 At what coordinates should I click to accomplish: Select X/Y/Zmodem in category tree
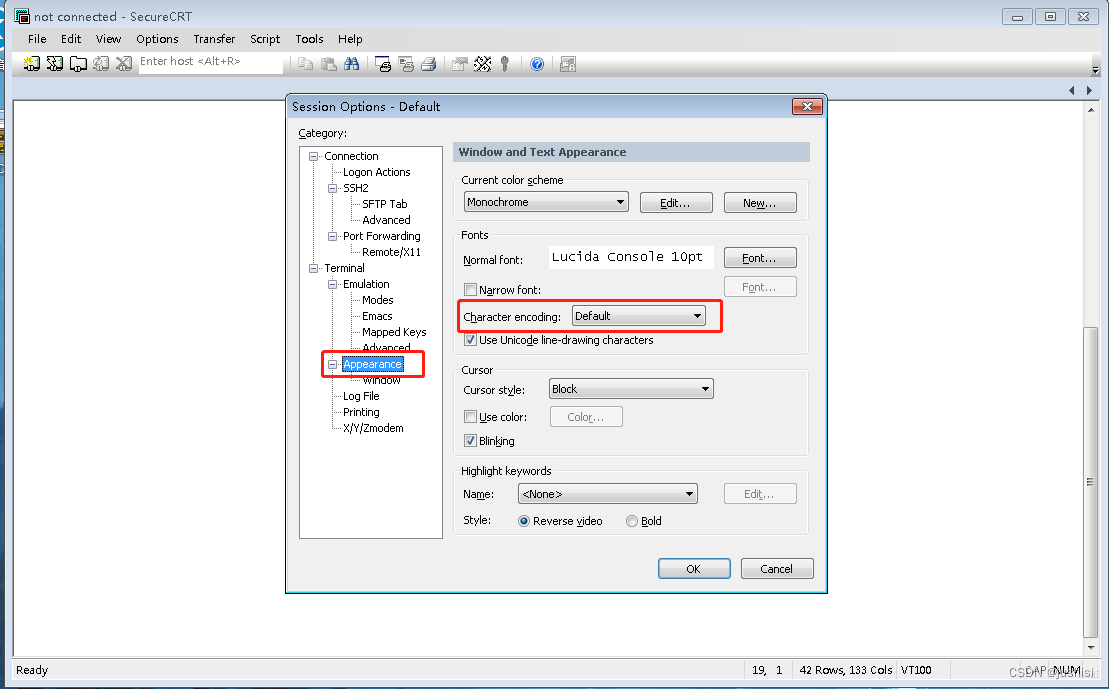373,428
